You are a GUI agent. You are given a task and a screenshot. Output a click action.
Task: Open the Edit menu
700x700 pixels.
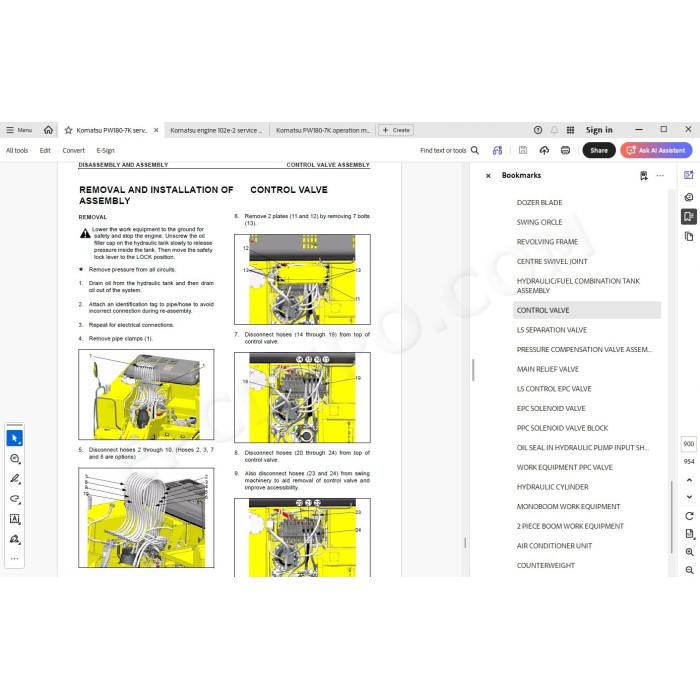pyautogui.click(x=45, y=150)
